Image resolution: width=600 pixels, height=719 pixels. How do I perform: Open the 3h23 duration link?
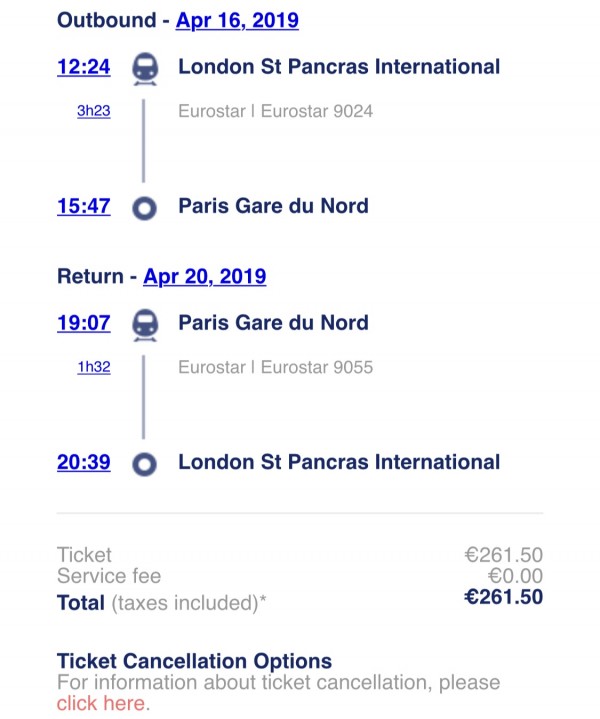click(94, 111)
